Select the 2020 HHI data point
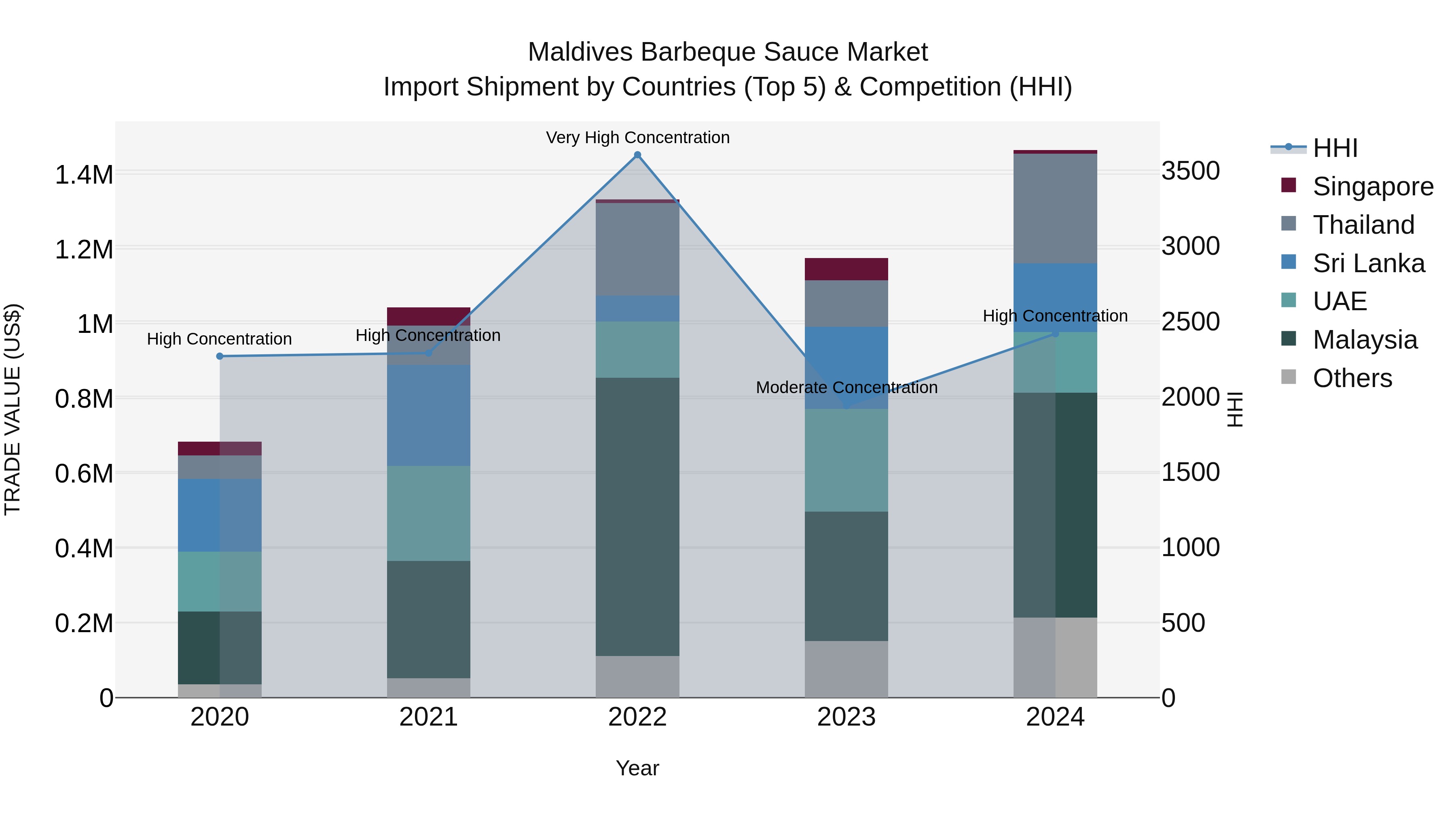The height and width of the screenshot is (819, 1456). [x=220, y=356]
